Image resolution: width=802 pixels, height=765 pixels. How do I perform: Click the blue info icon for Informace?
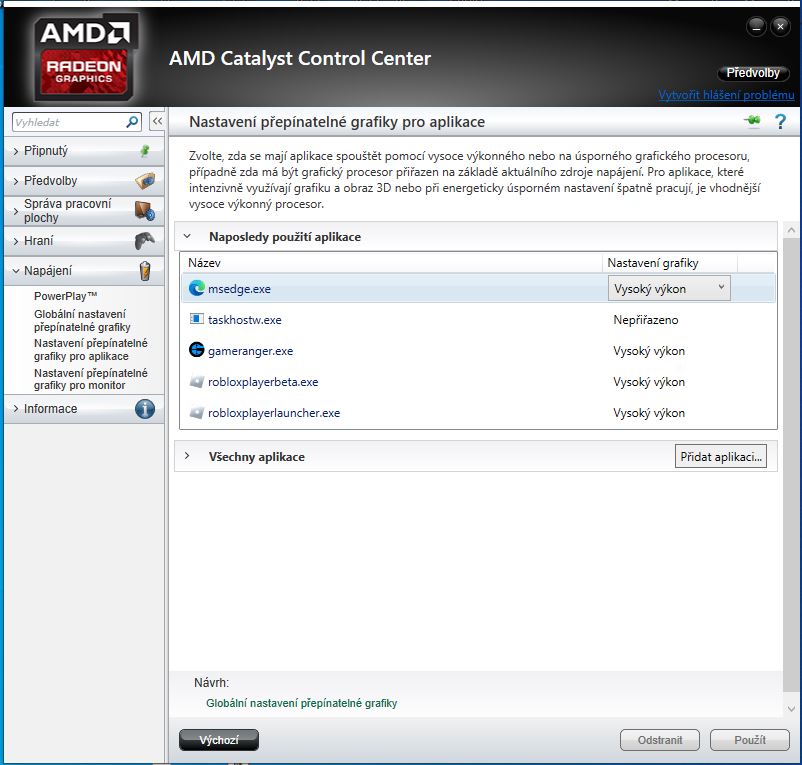coord(145,409)
